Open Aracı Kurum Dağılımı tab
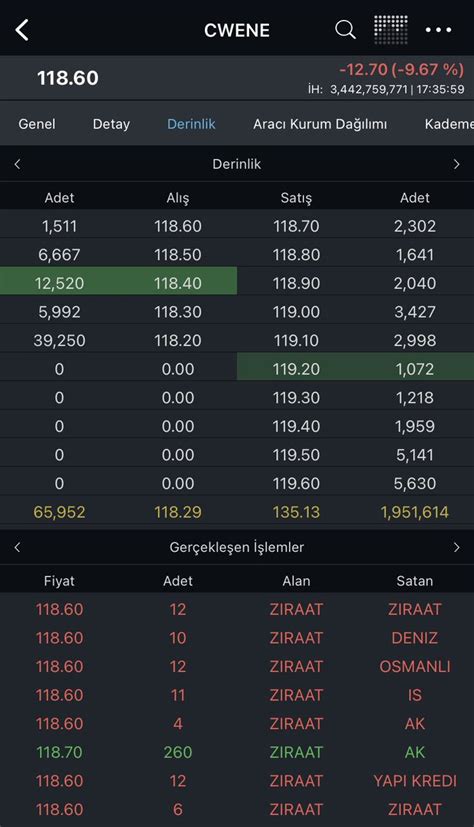The width and height of the screenshot is (474, 827). tap(320, 124)
